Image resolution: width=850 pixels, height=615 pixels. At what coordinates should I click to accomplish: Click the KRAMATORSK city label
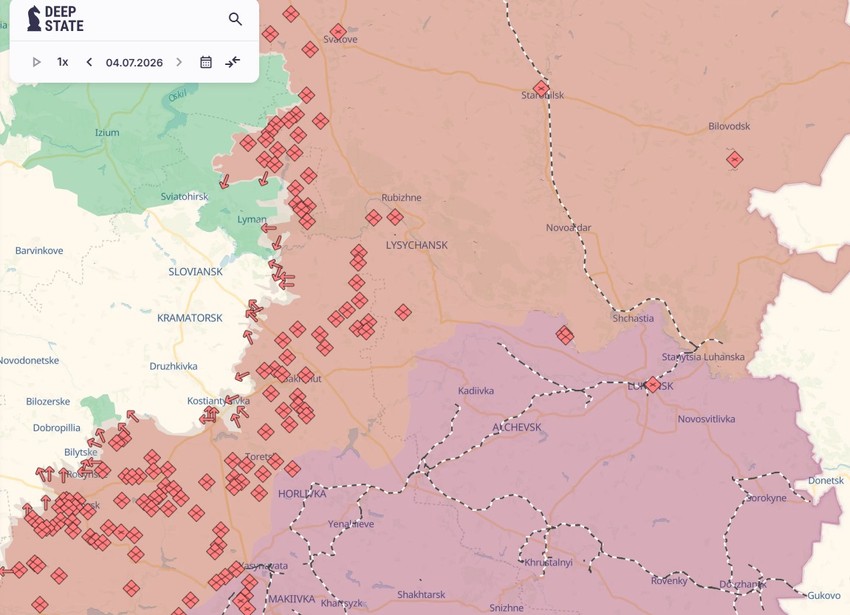point(190,318)
